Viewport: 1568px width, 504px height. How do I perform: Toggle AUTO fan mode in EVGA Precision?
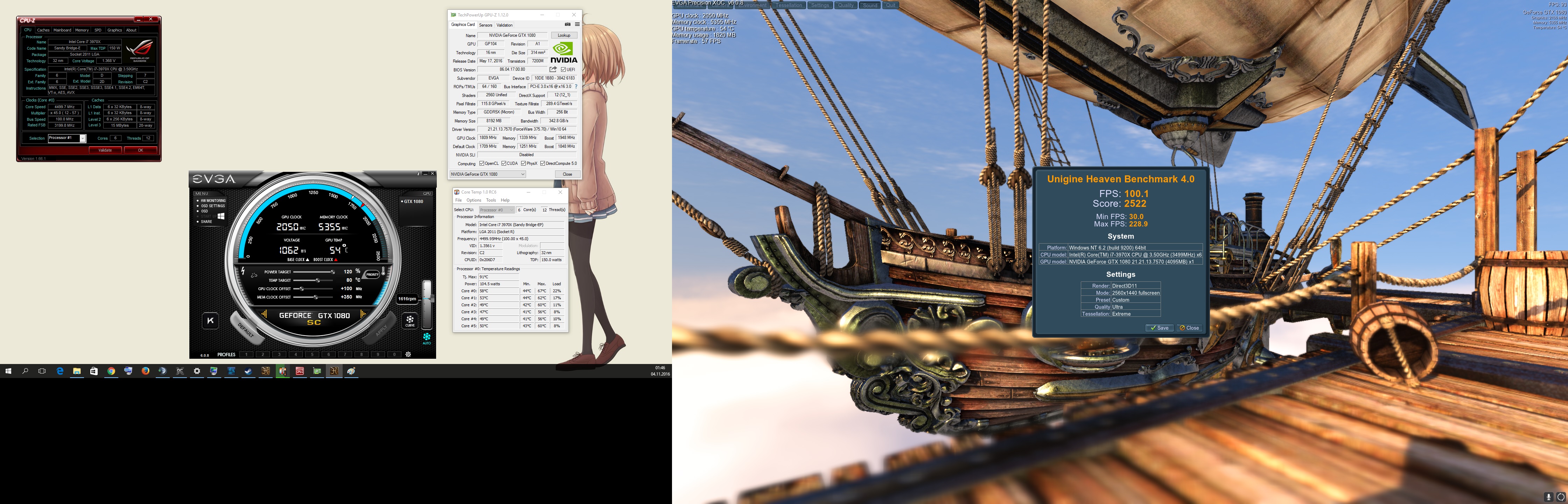pyautogui.click(x=427, y=338)
